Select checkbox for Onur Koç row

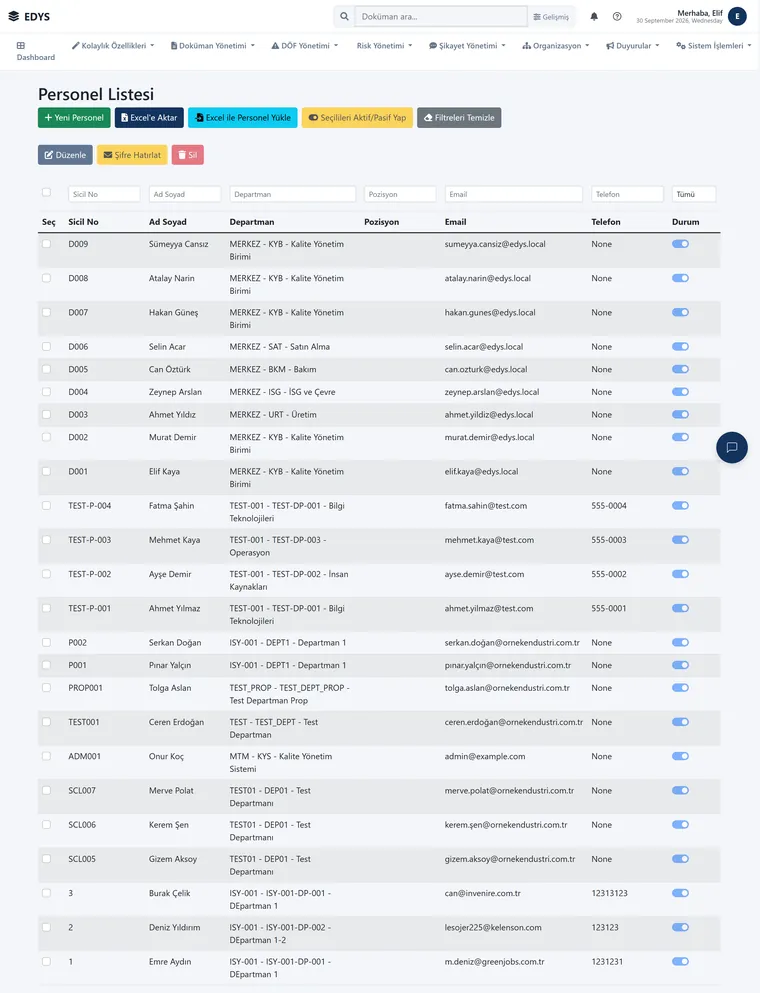coord(46,756)
